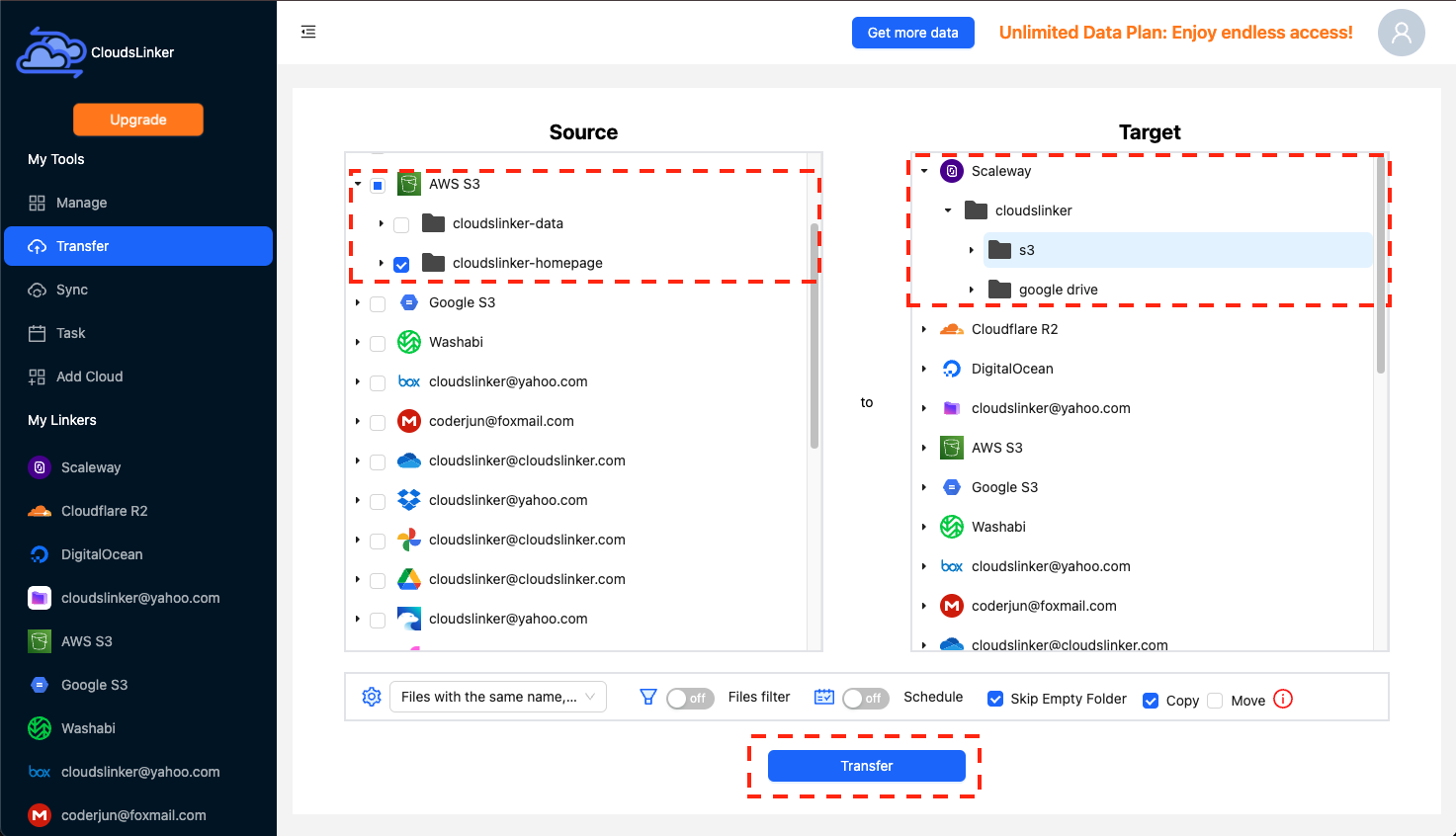
Task: Click the Upgrade button
Action: coord(138,120)
